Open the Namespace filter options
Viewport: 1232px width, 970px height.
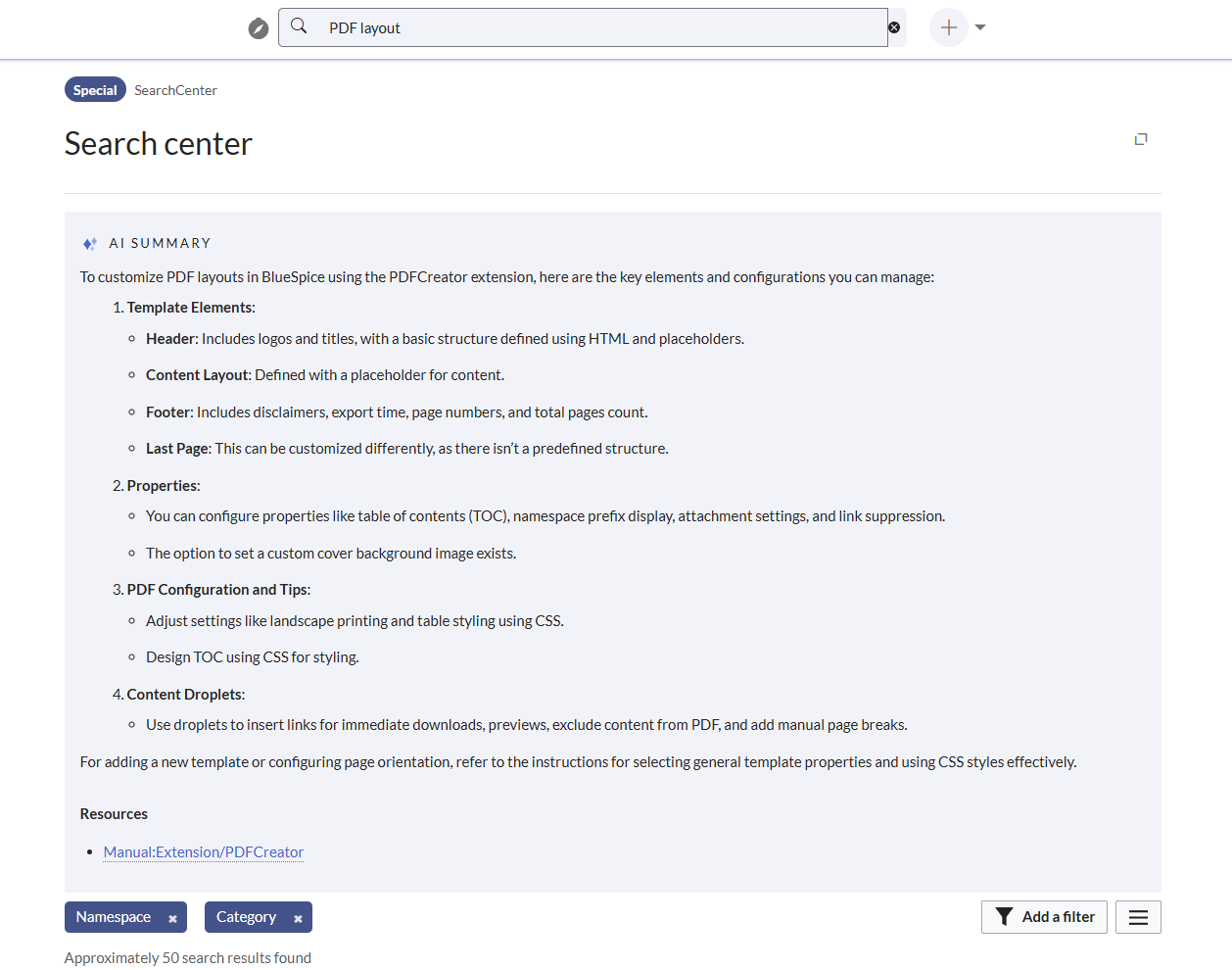pyautogui.click(x=114, y=917)
